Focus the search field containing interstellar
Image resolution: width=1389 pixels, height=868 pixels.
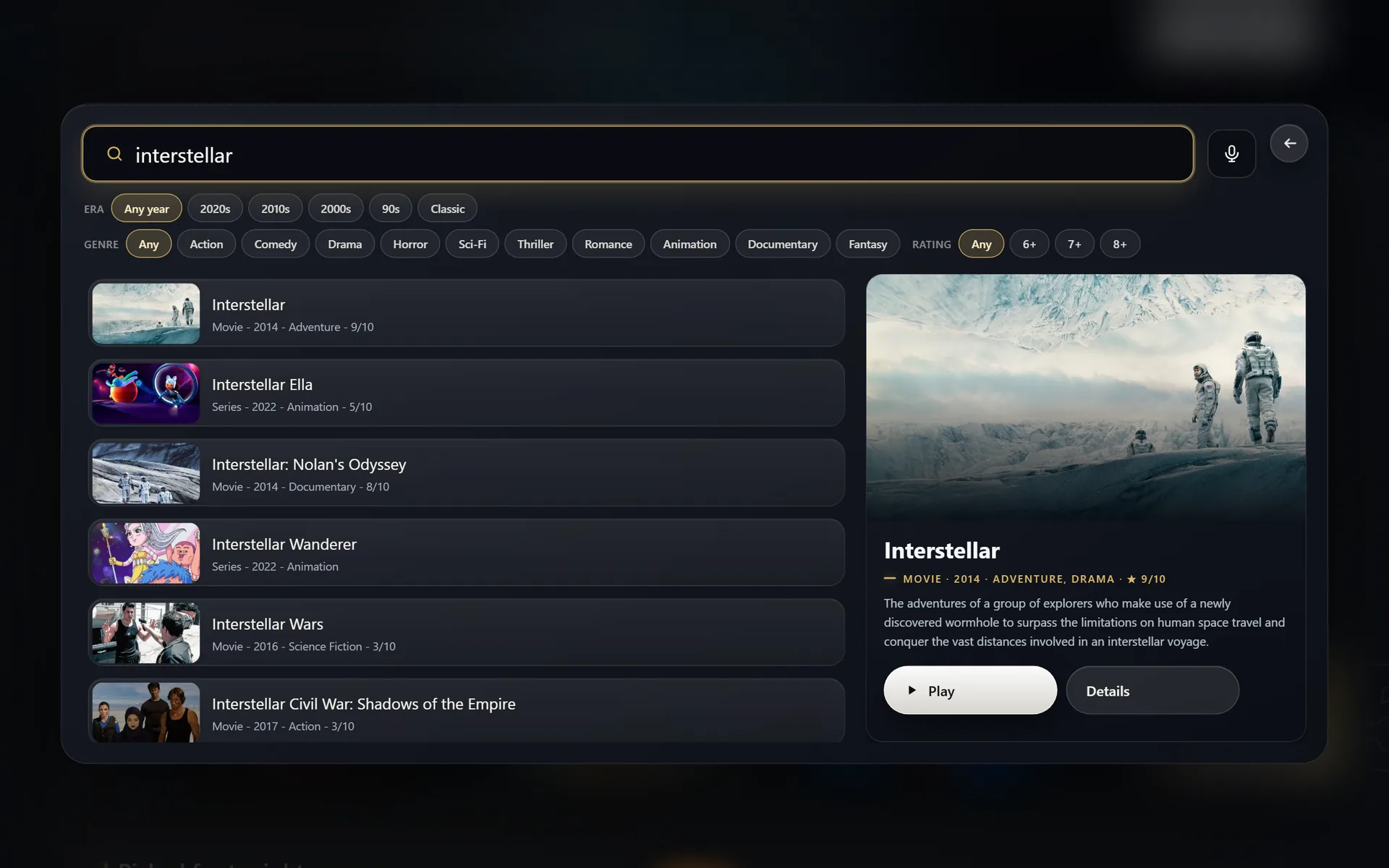coord(637,154)
